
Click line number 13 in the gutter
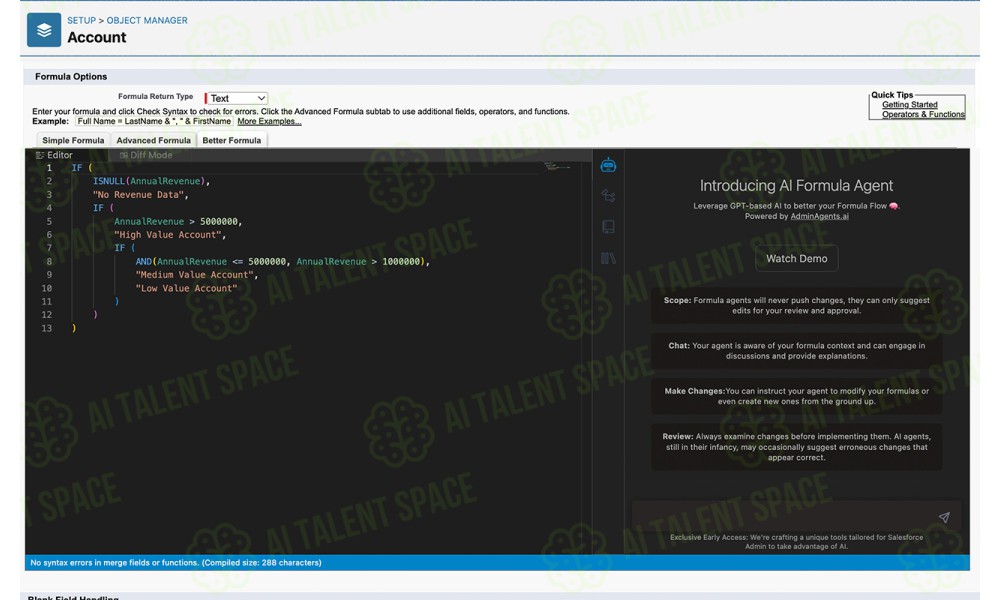pos(47,328)
